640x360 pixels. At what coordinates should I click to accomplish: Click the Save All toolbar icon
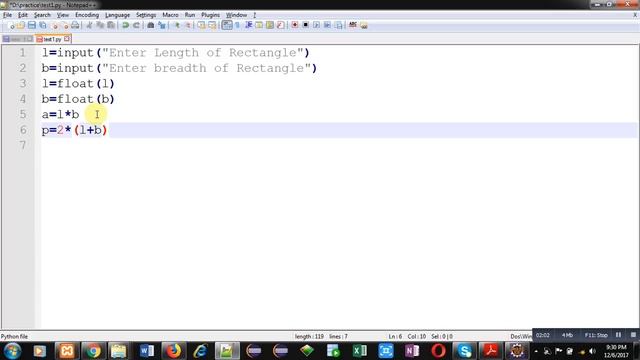(x=42, y=25)
